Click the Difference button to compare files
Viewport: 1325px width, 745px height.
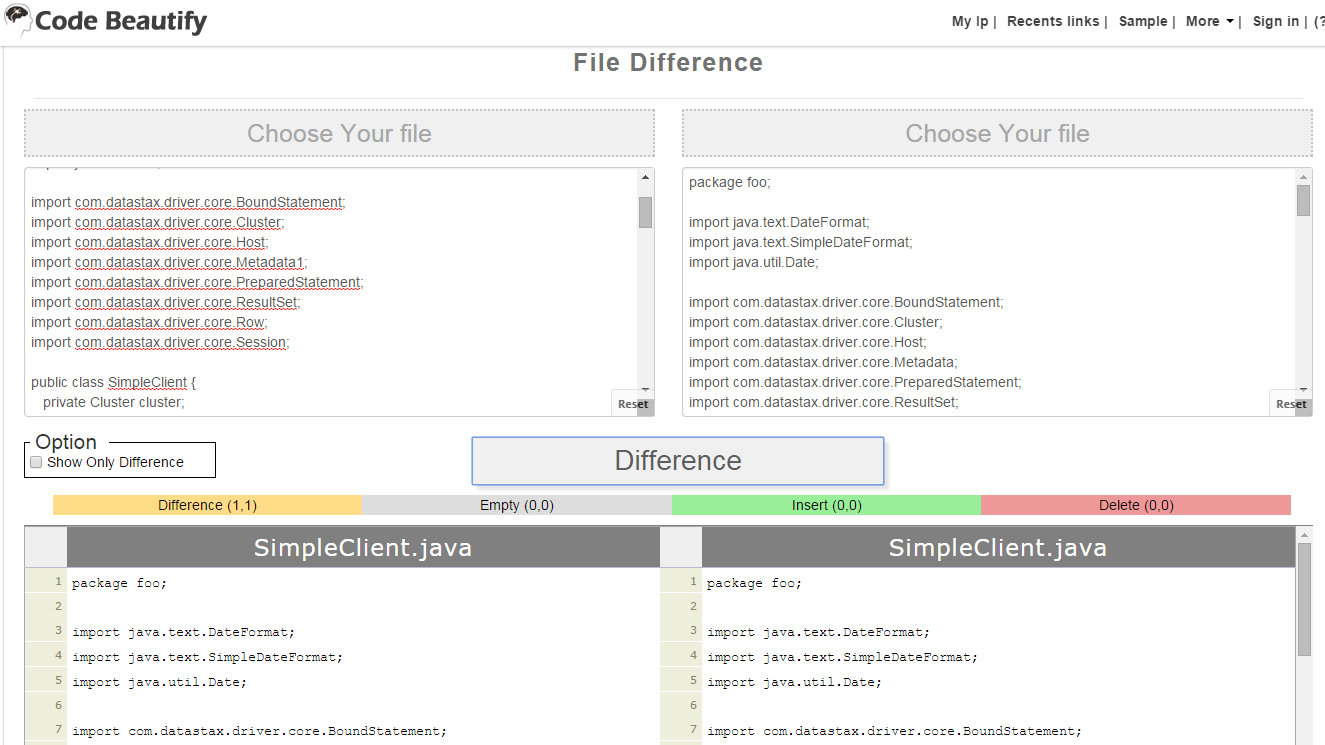677,460
